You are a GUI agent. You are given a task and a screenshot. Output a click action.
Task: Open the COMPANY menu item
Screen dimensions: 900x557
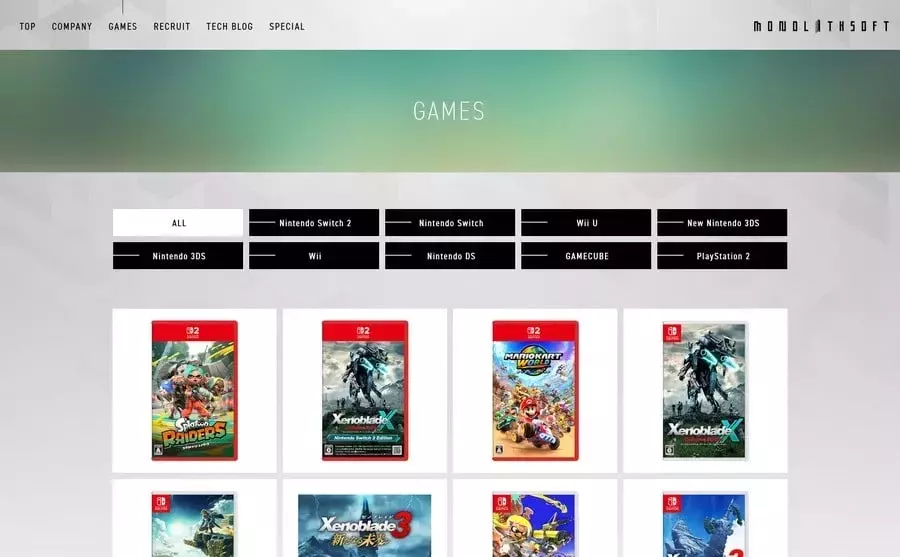72,26
